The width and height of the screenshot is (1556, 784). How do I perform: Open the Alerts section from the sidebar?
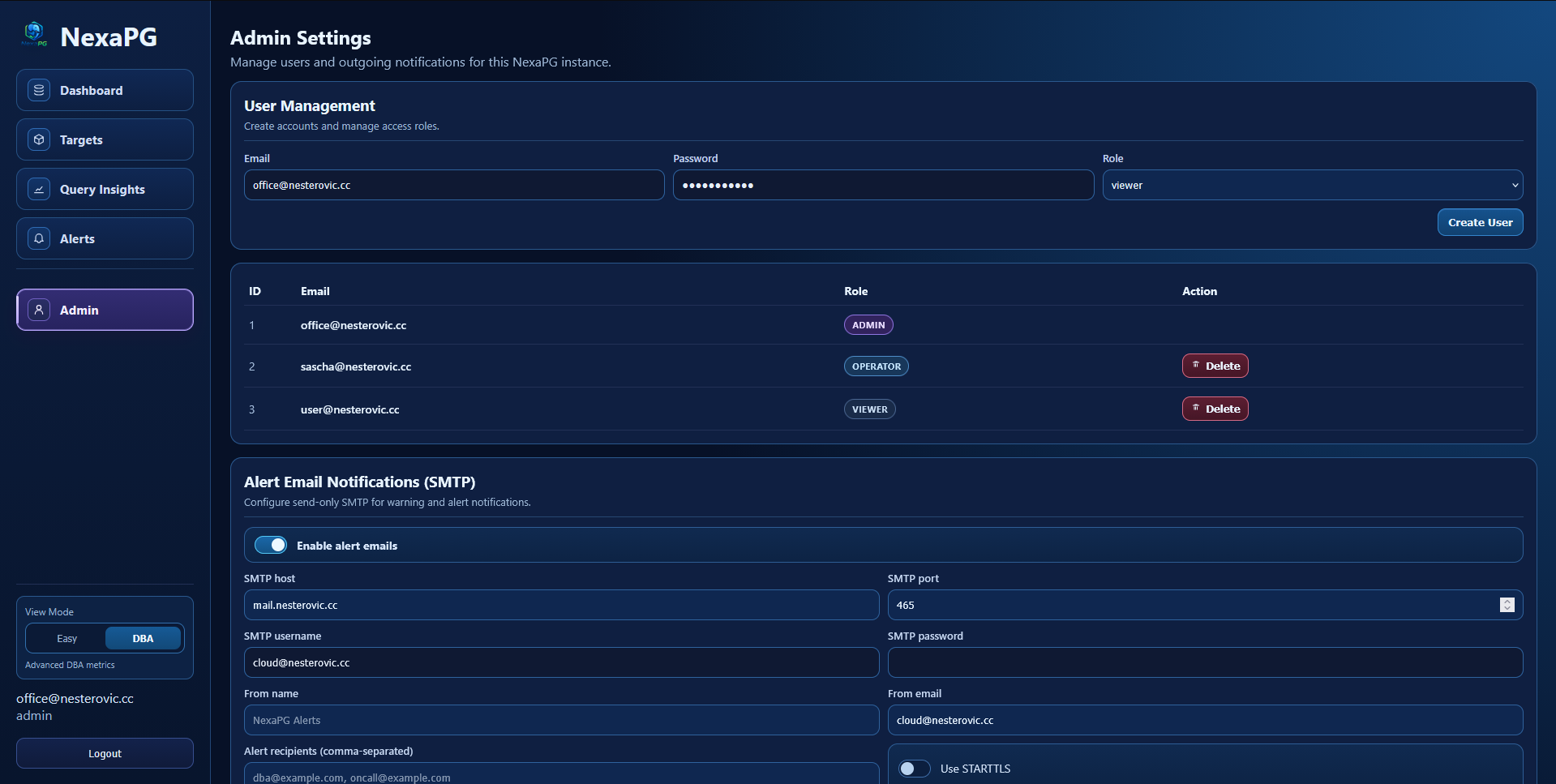click(104, 238)
